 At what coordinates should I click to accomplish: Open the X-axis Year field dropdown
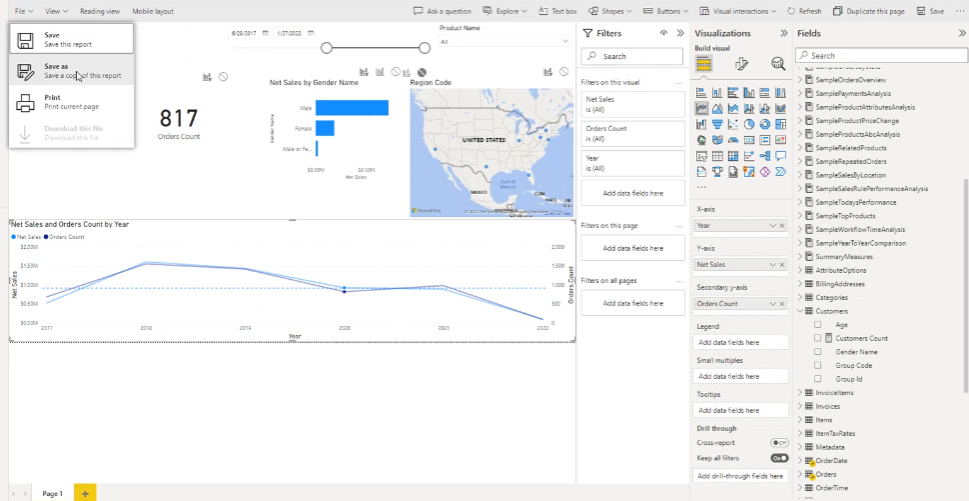click(x=772, y=226)
